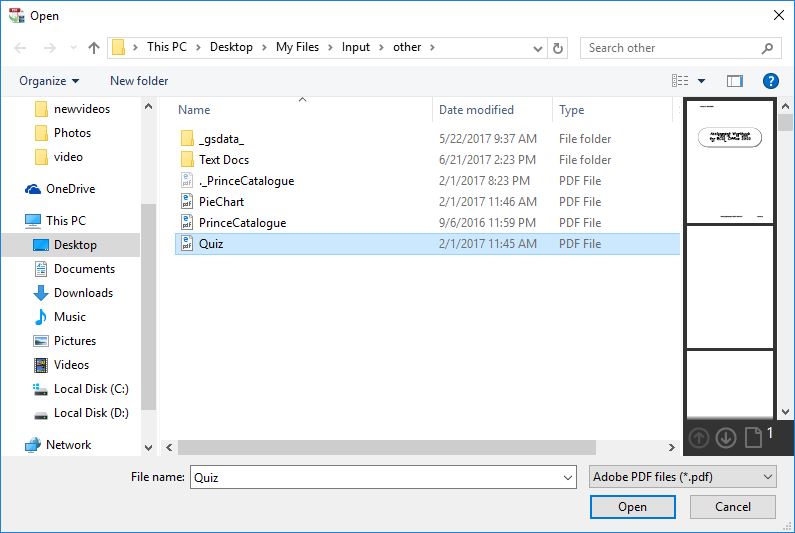Select Local Disk (D:) drive

click(x=81, y=413)
